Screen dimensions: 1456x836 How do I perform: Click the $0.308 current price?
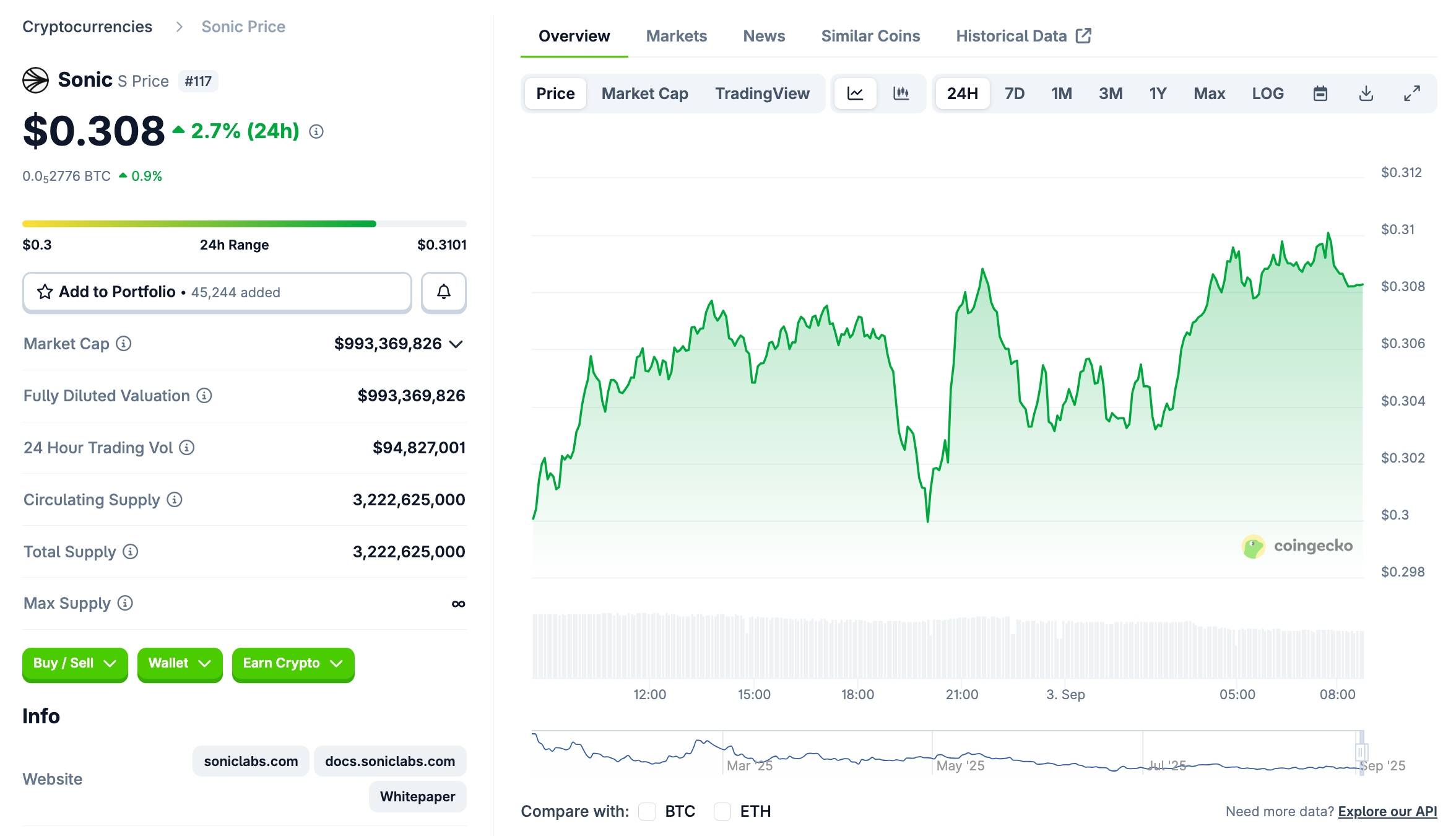point(93,131)
